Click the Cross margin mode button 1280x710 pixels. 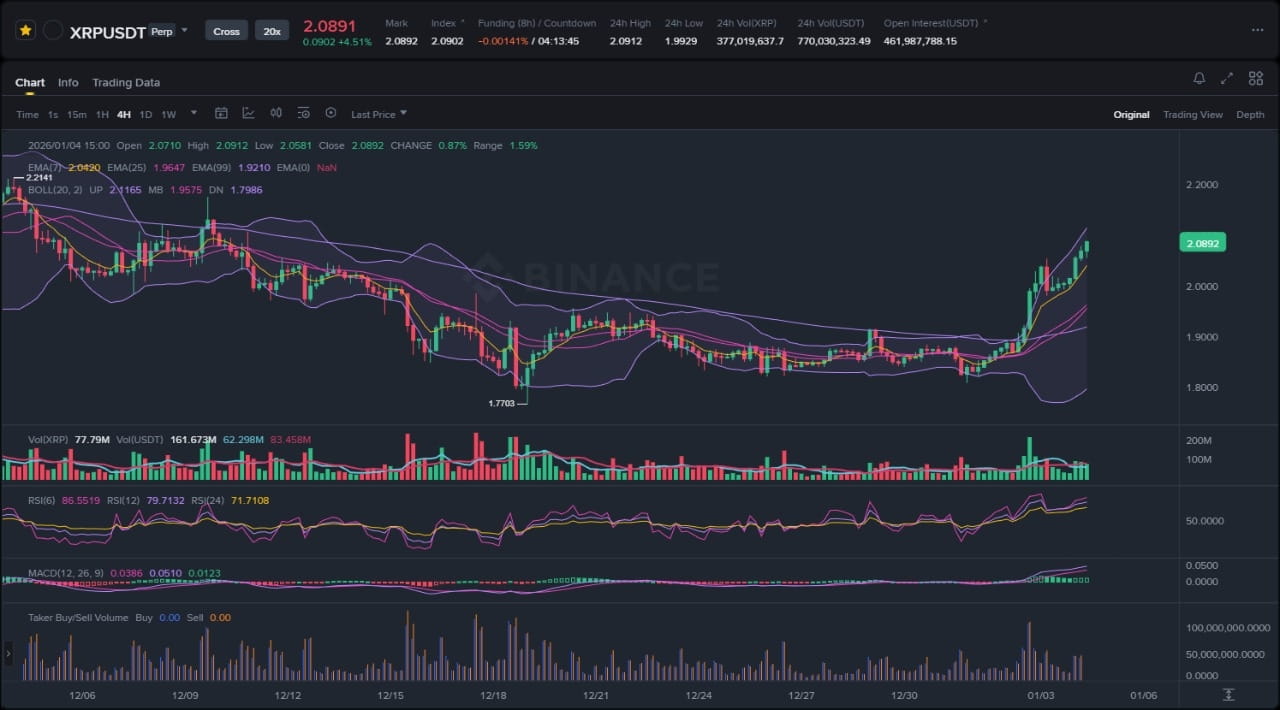(x=227, y=31)
